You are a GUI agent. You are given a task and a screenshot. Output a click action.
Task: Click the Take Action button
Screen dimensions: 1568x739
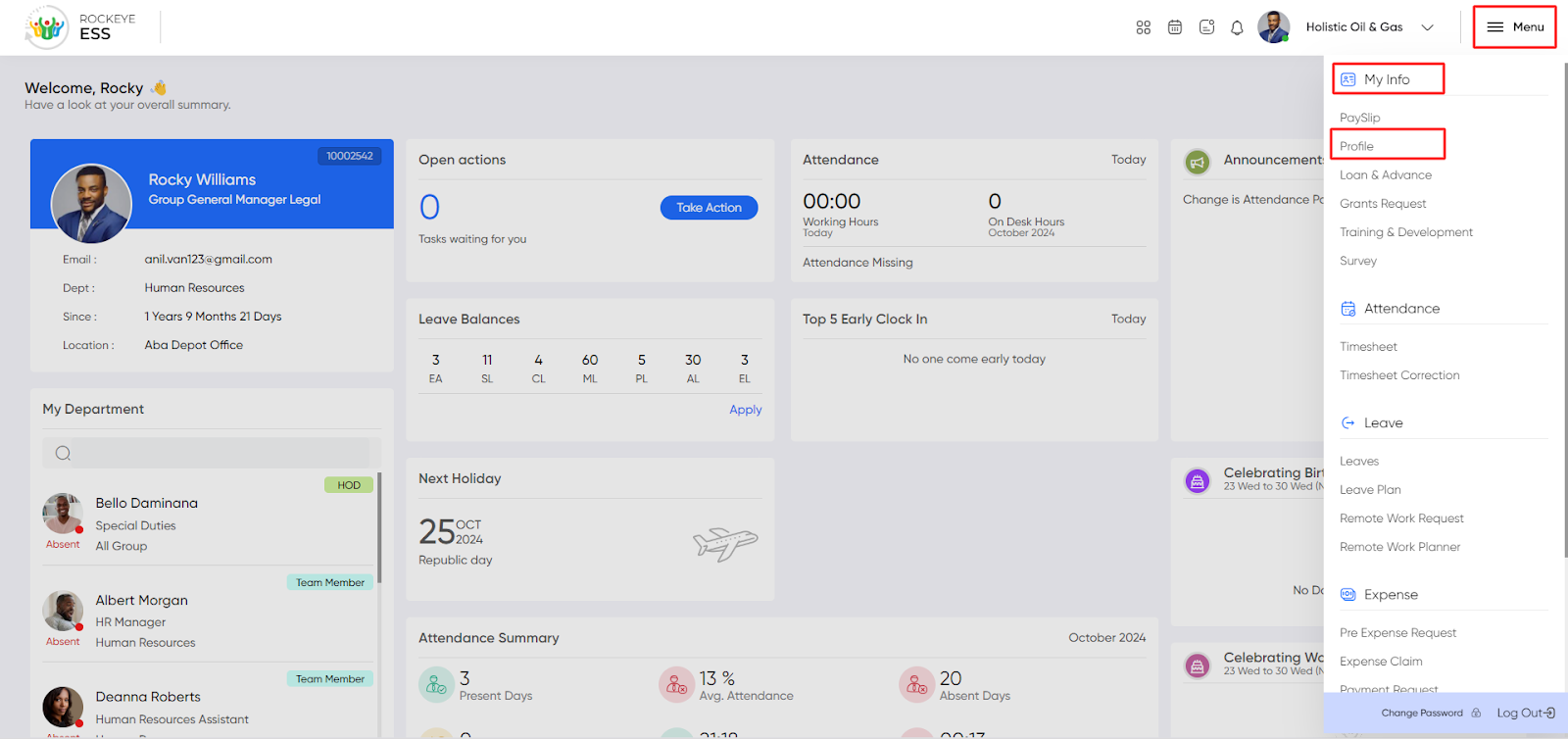709,208
